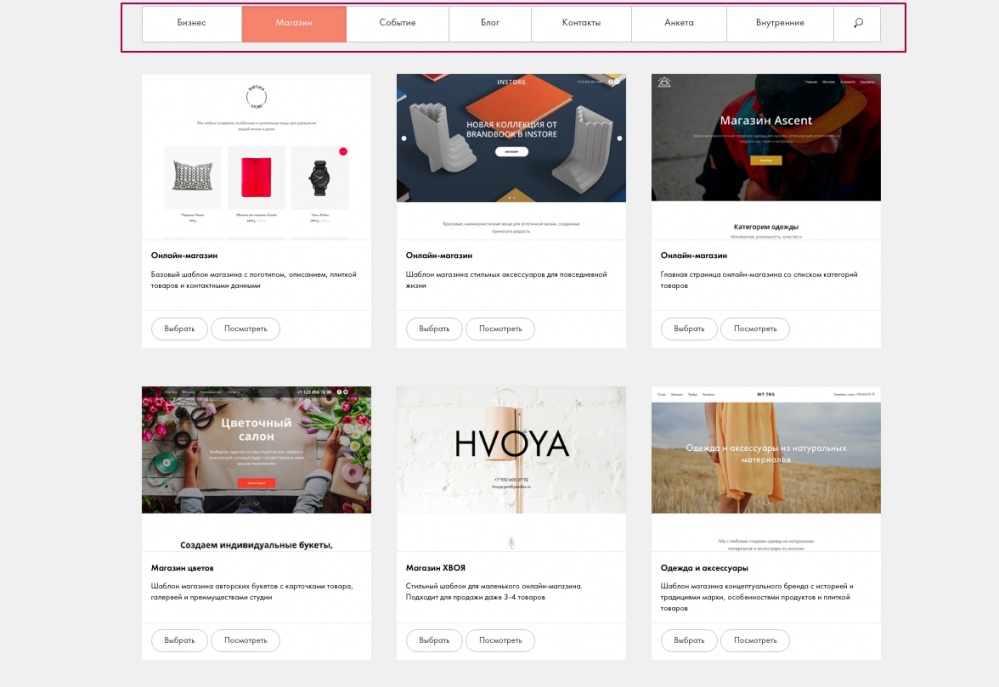Click Посмотреть for Магазин ХВОЯ
999x687 pixels.
click(500, 640)
